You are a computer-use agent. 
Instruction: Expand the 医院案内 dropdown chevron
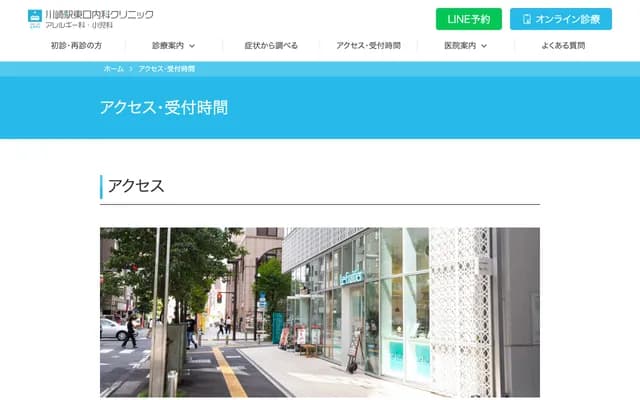point(484,46)
